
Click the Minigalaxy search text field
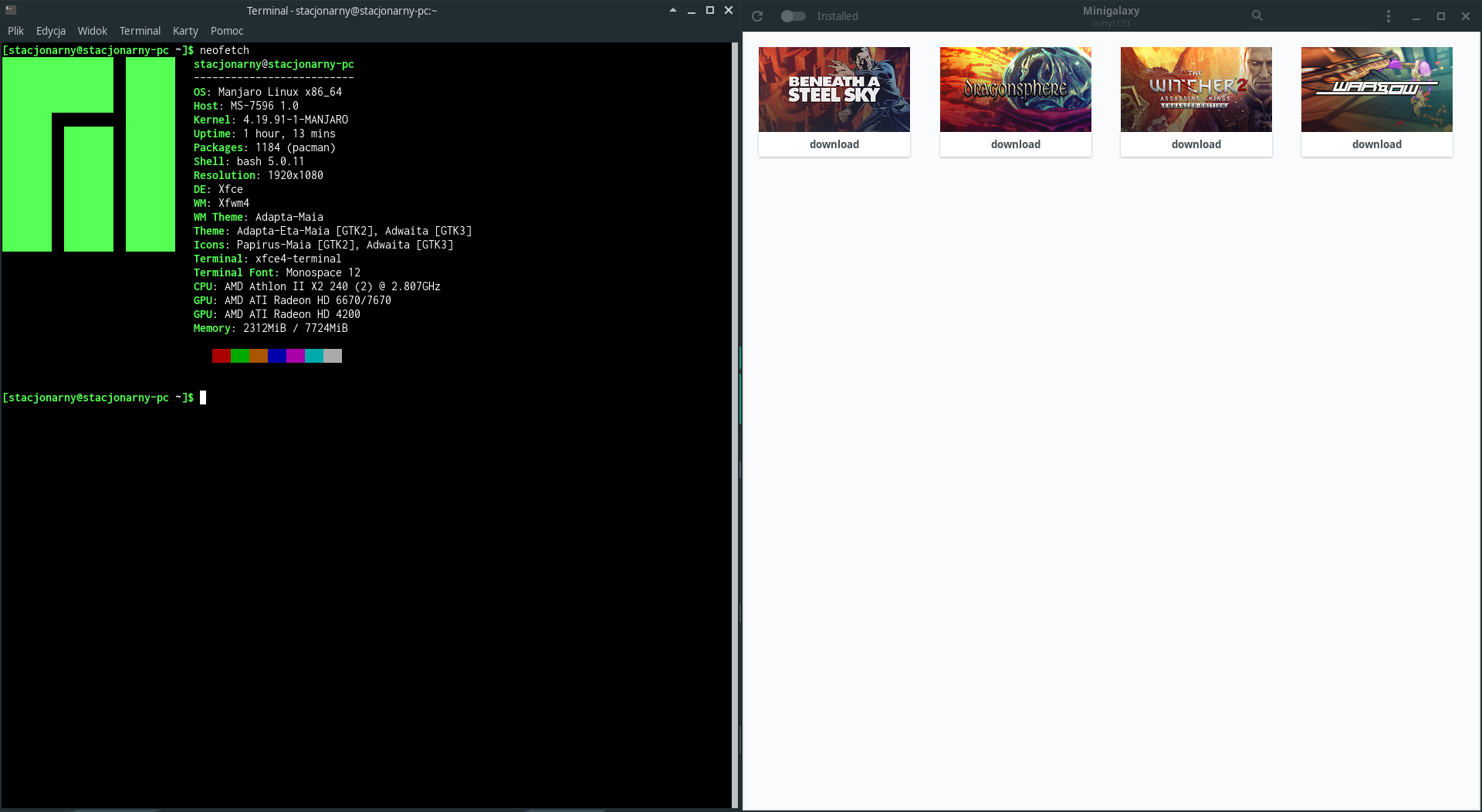1312,15
